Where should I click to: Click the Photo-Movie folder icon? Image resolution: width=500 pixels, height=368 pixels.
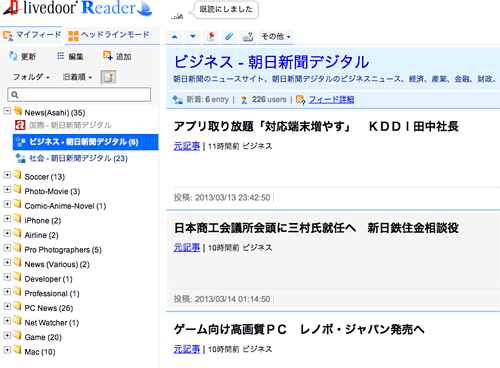pyautogui.click(x=17, y=189)
